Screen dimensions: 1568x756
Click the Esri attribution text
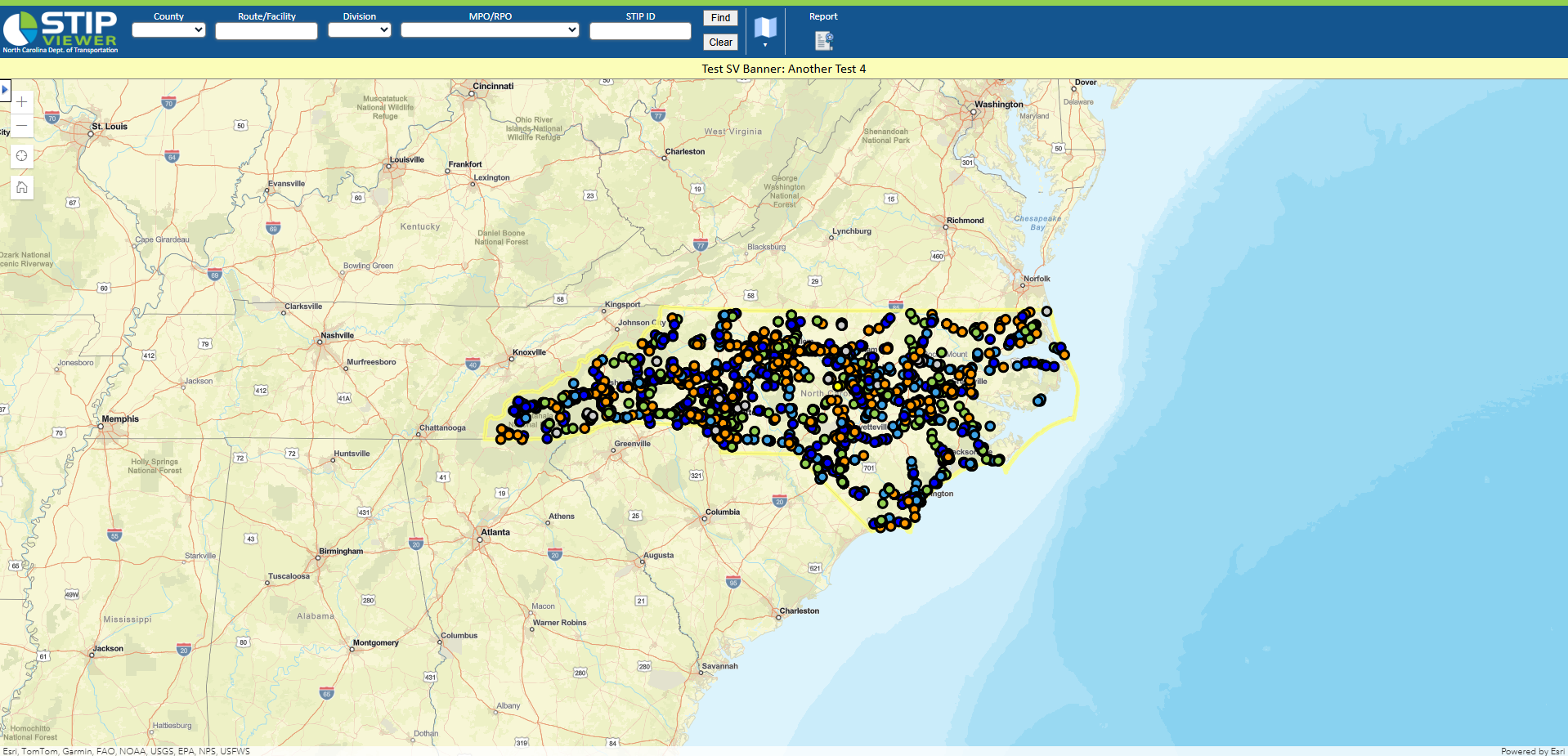tap(126, 751)
